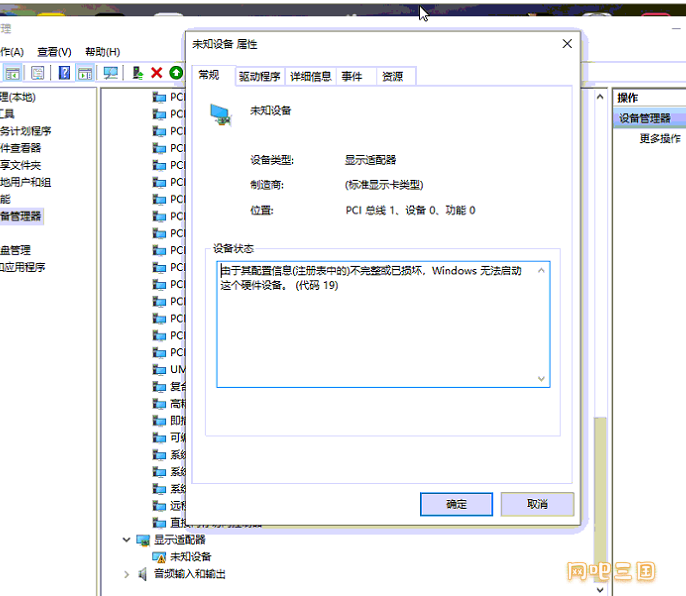Click the green up-arrow enable device icon
Image resolution: width=686 pixels, height=596 pixels.
176,73
